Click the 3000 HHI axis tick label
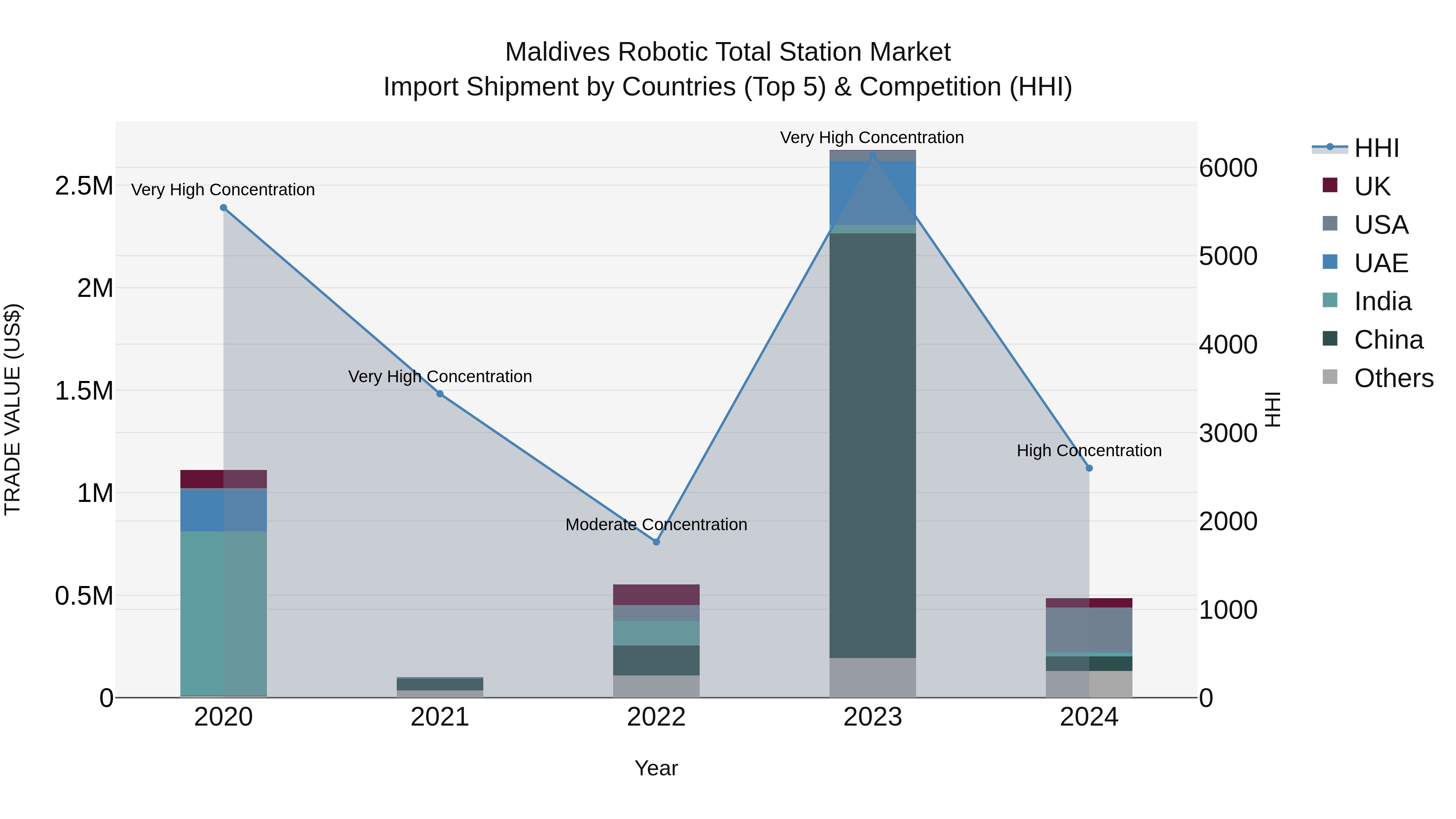This screenshot has width=1456, height=819. pos(1228,433)
